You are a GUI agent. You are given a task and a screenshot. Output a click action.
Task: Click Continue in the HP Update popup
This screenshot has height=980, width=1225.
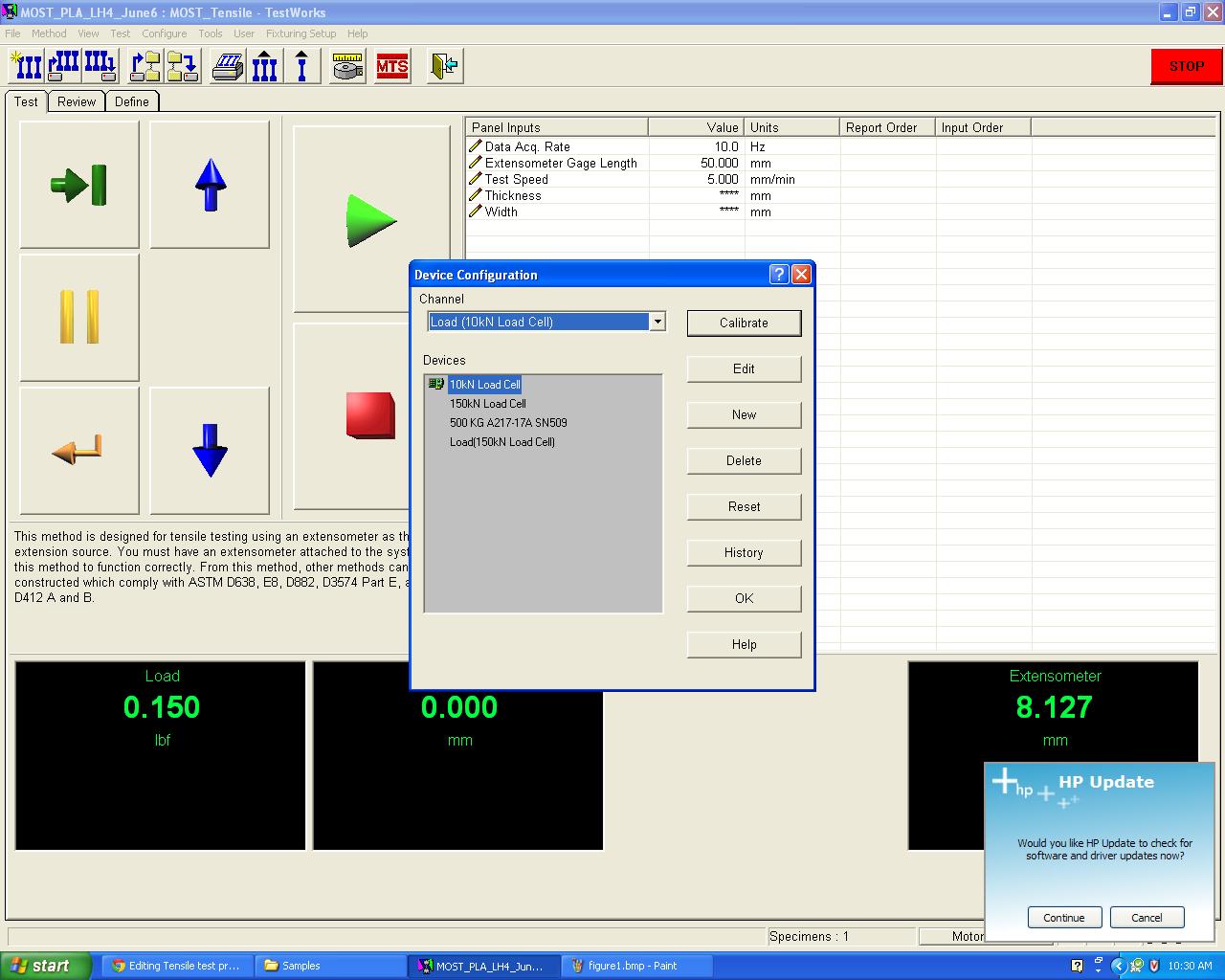(x=1064, y=918)
